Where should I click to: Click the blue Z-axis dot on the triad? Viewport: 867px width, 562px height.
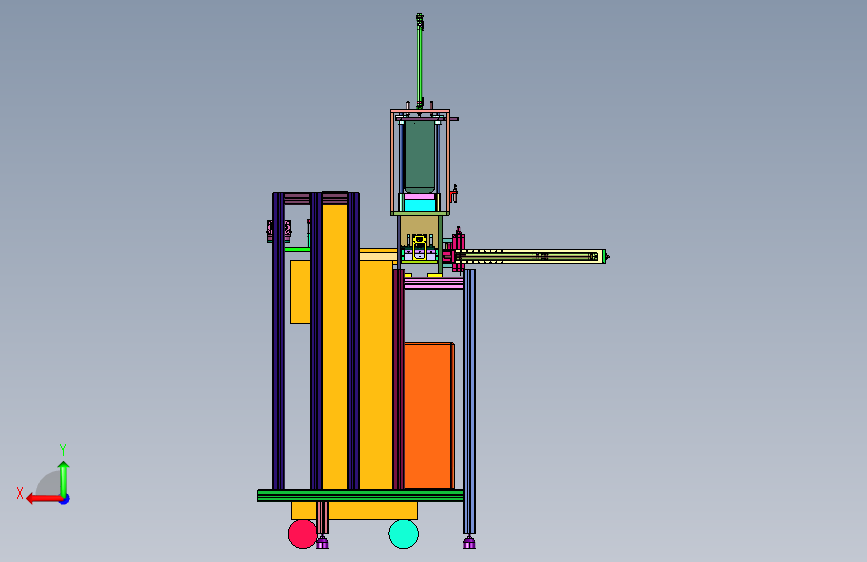pyautogui.click(x=65, y=499)
